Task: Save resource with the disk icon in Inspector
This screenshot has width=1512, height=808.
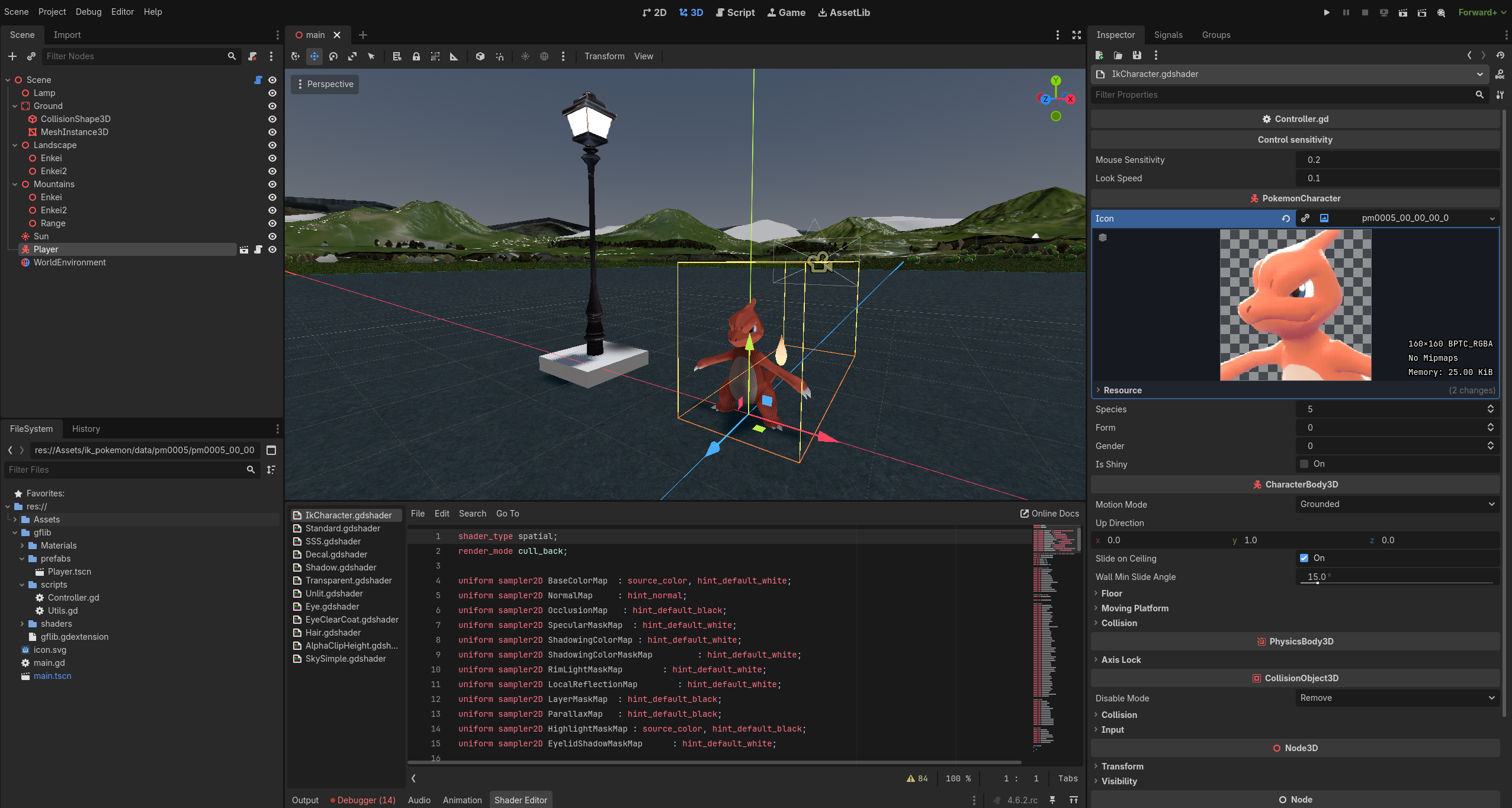Action: click(1137, 55)
